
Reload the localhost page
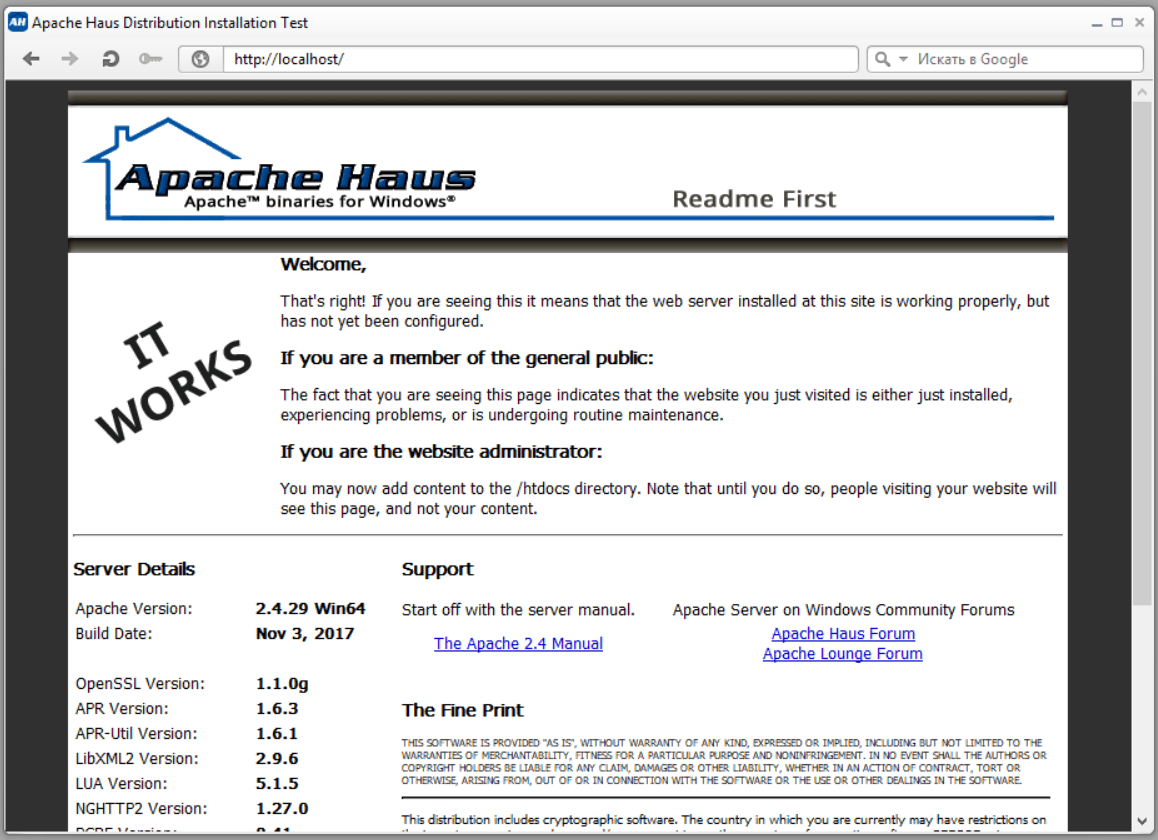(110, 59)
